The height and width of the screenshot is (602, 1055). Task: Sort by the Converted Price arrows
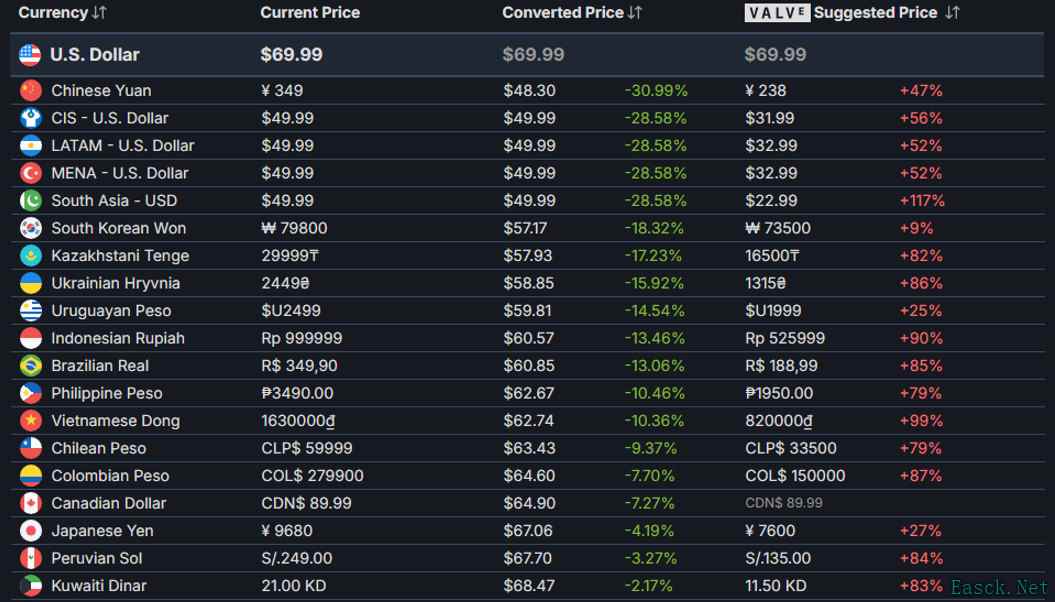click(636, 13)
